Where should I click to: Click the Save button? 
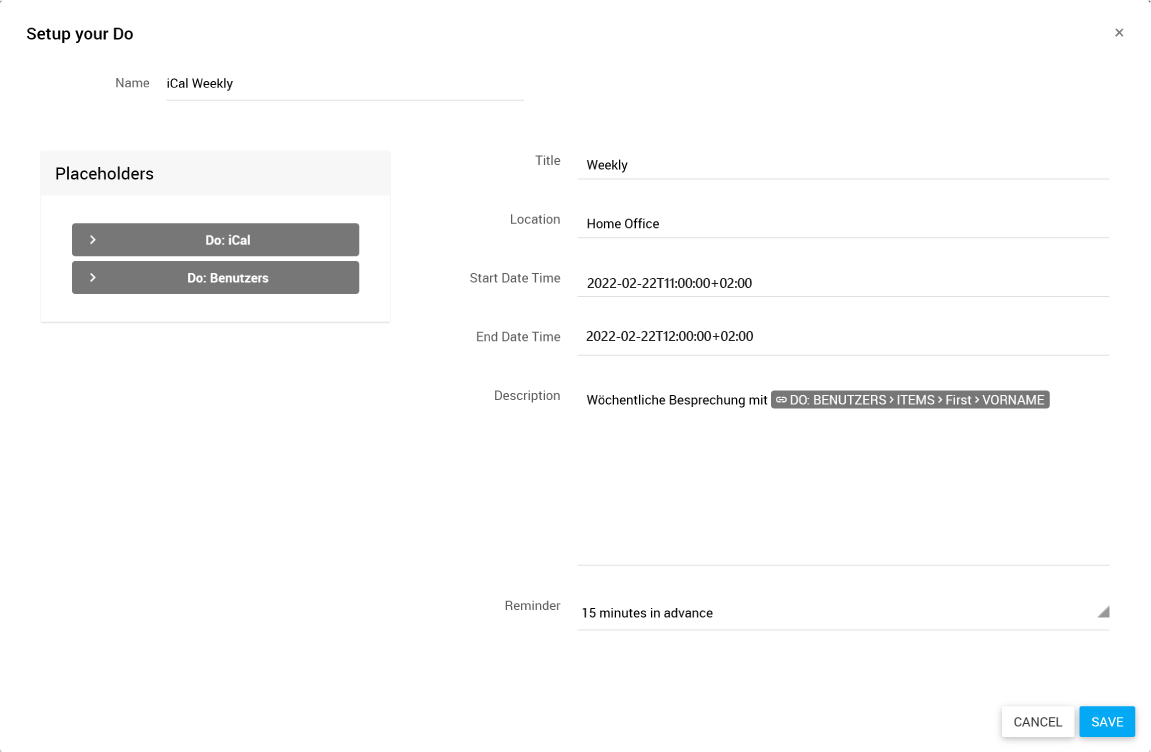click(1106, 722)
